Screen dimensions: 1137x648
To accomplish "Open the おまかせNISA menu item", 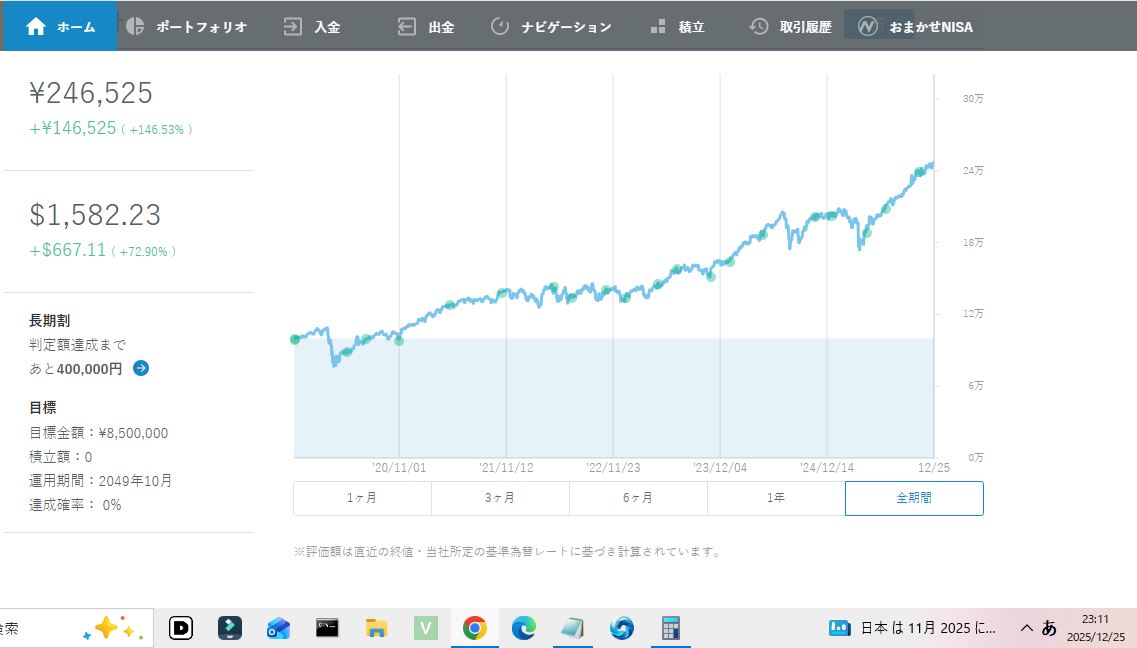I will coord(916,27).
